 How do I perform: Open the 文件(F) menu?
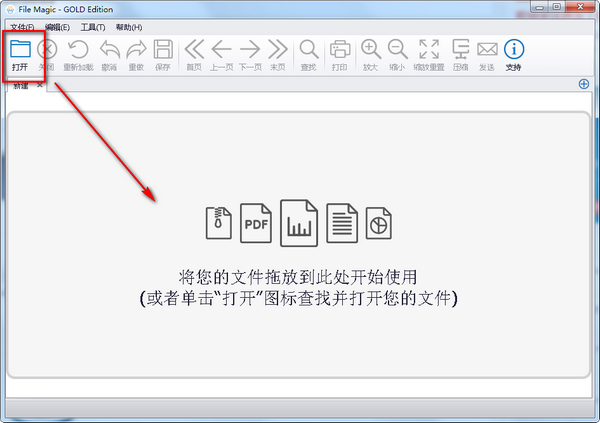[x=22, y=27]
